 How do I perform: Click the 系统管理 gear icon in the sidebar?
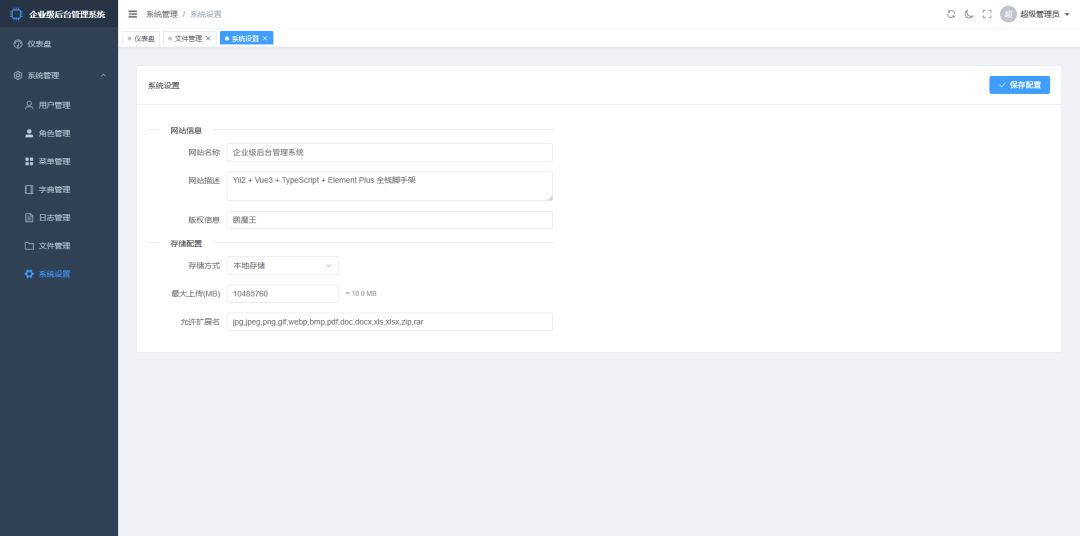pyautogui.click(x=18, y=76)
